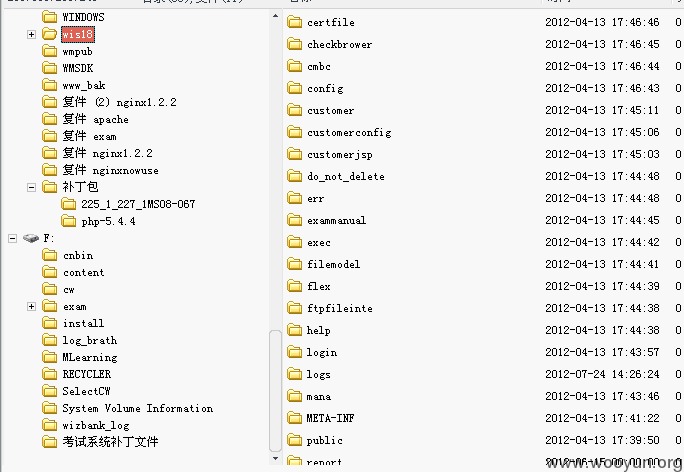The height and width of the screenshot is (472, 684).
Task: Click the F: drive icon
Action: click(x=31, y=238)
